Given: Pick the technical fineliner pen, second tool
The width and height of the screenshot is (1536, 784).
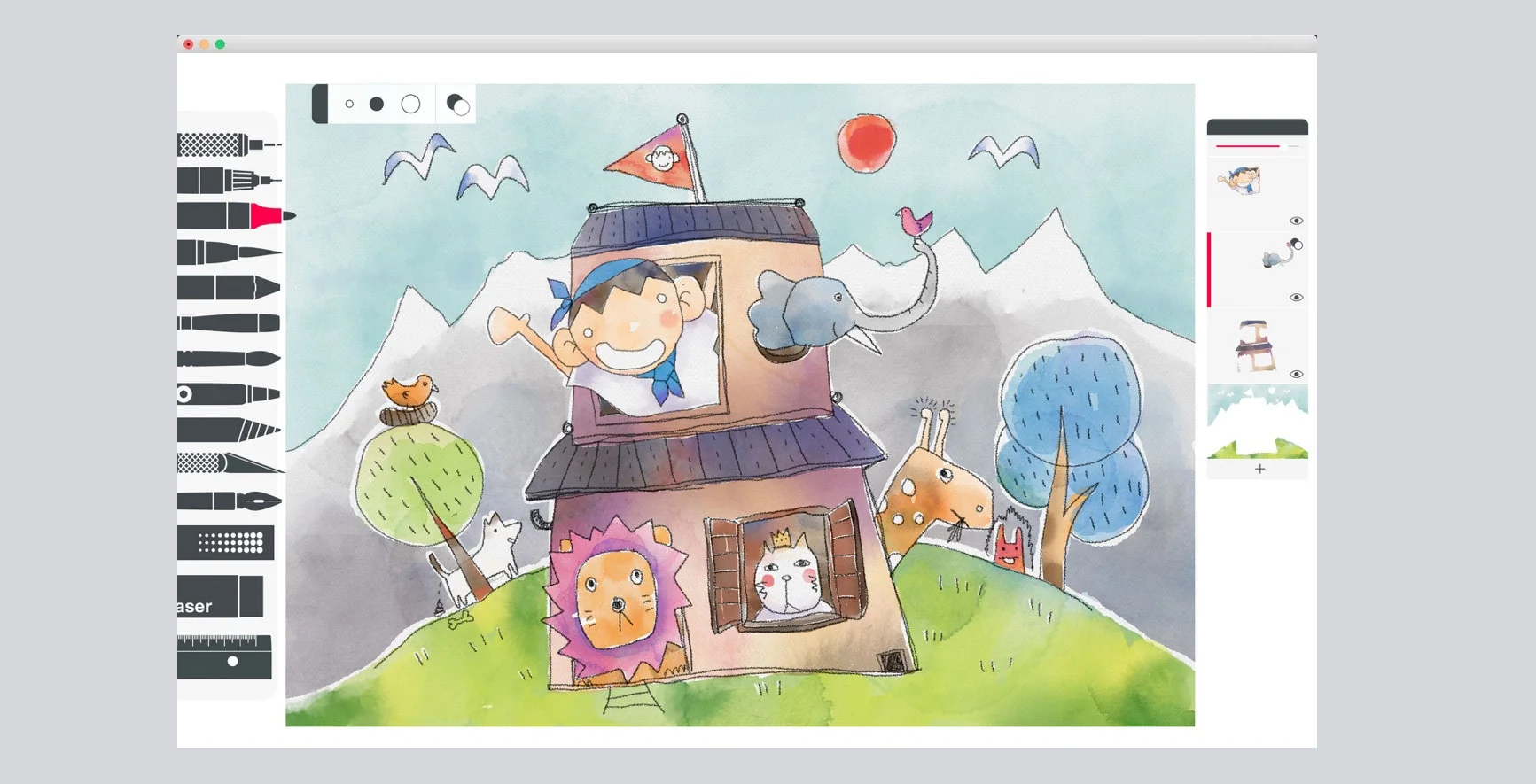Looking at the screenshot, I should 228,181.
